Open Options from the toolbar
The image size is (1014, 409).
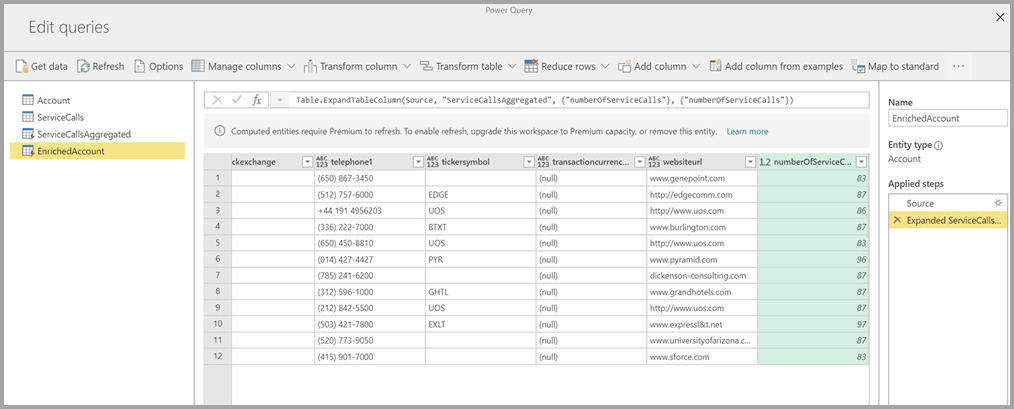tap(140, 66)
